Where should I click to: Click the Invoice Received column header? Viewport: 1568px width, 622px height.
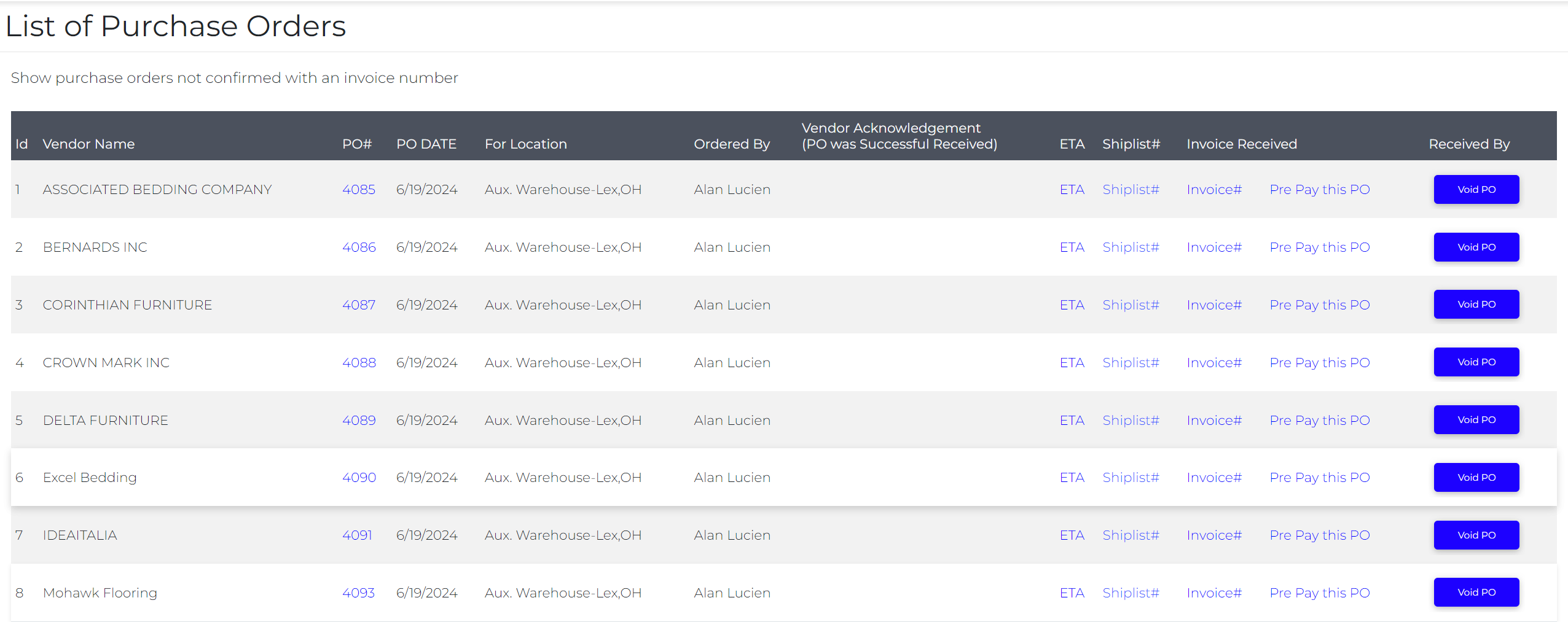1242,144
